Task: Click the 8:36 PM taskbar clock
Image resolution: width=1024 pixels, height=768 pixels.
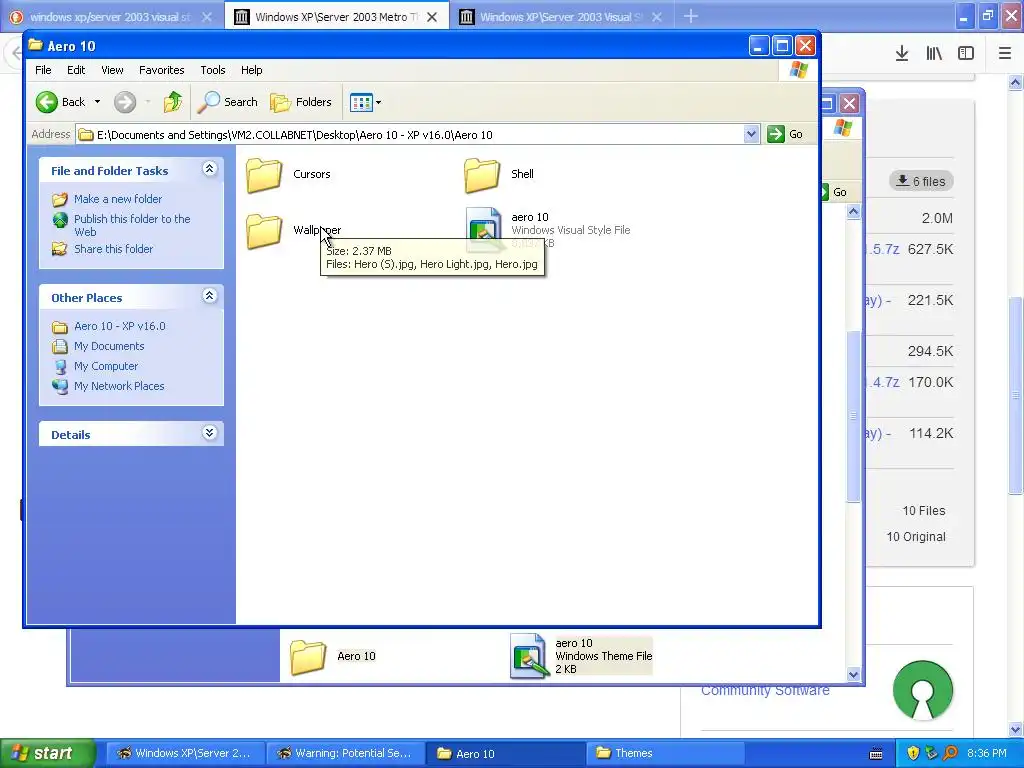Action: click(987, 754)
